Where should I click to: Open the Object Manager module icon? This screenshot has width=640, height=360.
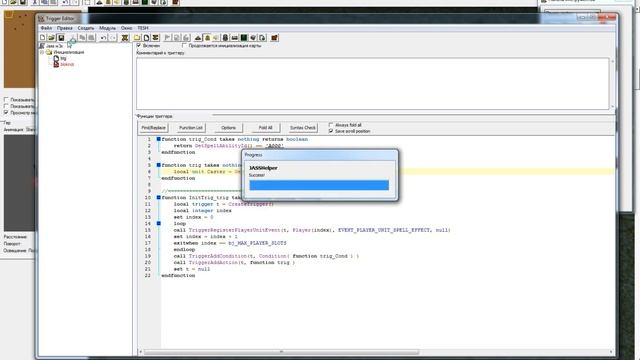coord(253,38)
